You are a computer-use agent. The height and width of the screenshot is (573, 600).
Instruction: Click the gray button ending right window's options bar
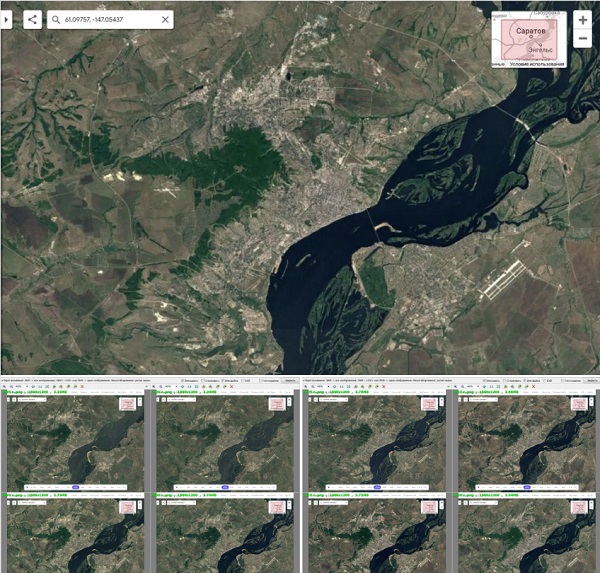click(592, 380)
